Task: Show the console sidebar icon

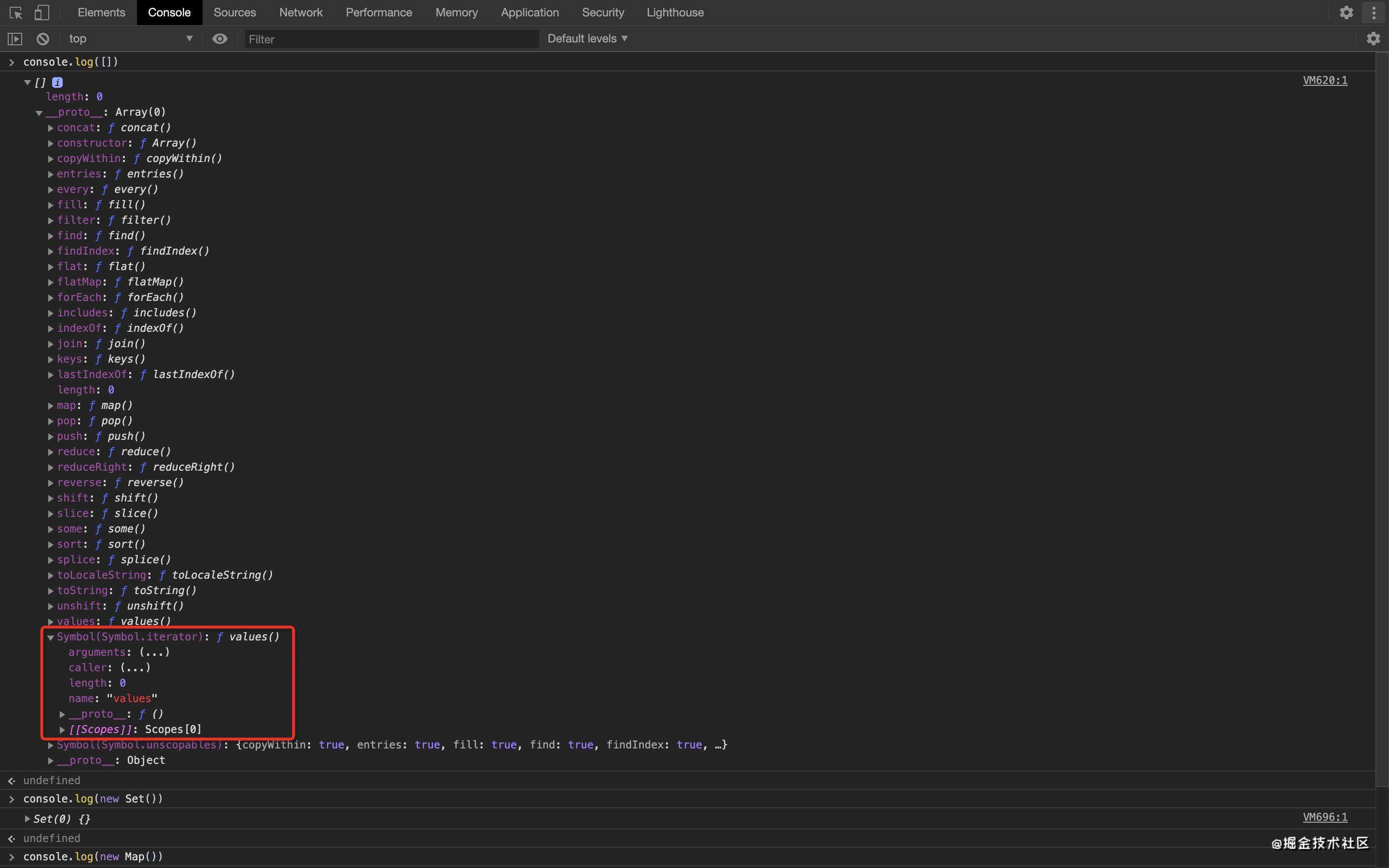Action: click(x=15, y=39)
